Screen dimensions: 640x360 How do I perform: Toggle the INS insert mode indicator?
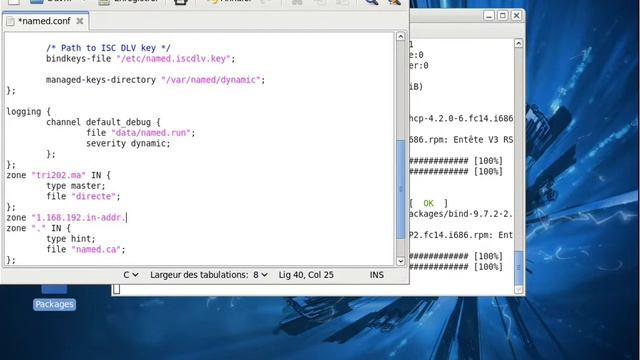click(377, 275)
